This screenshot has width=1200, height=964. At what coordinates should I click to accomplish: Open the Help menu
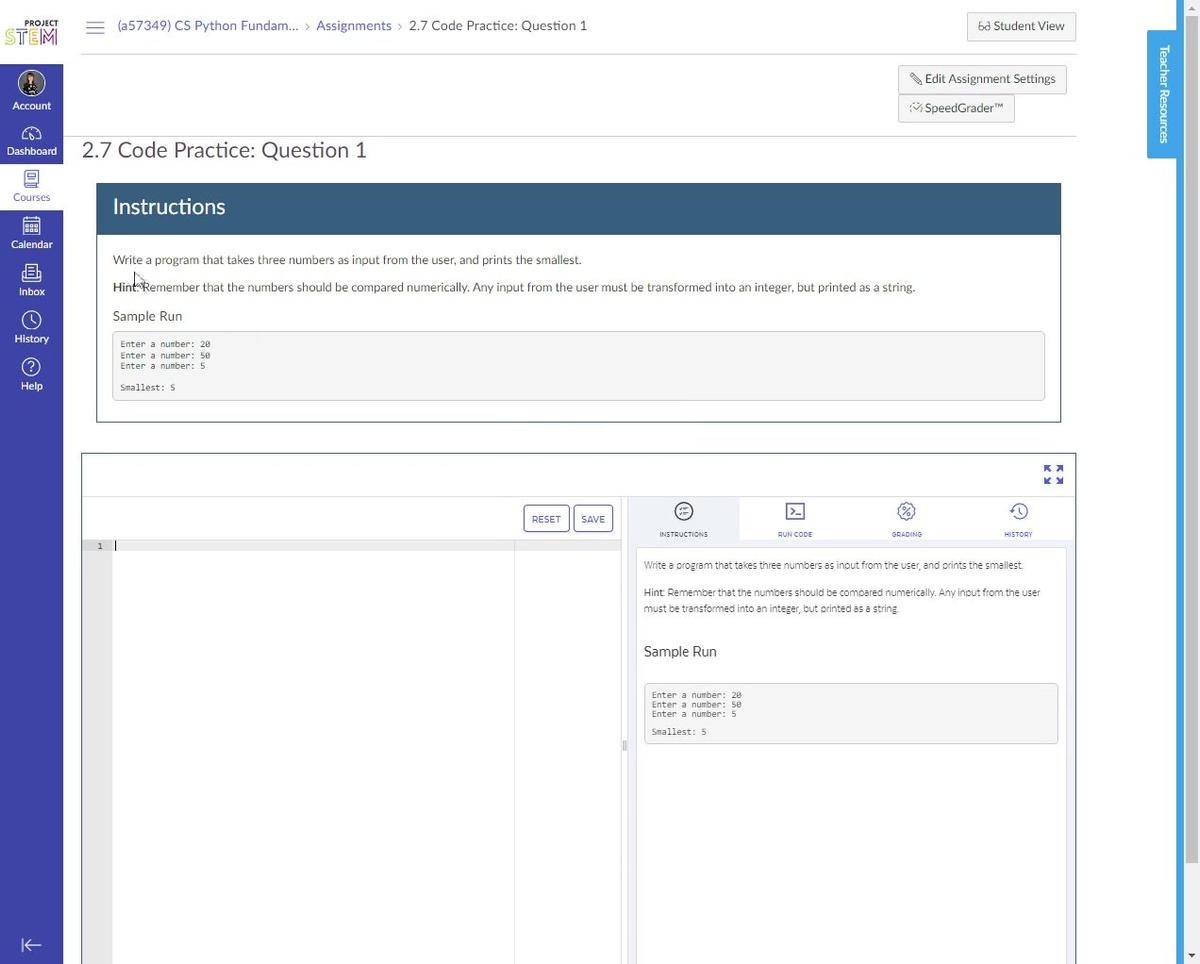click(x=31, y=374)
